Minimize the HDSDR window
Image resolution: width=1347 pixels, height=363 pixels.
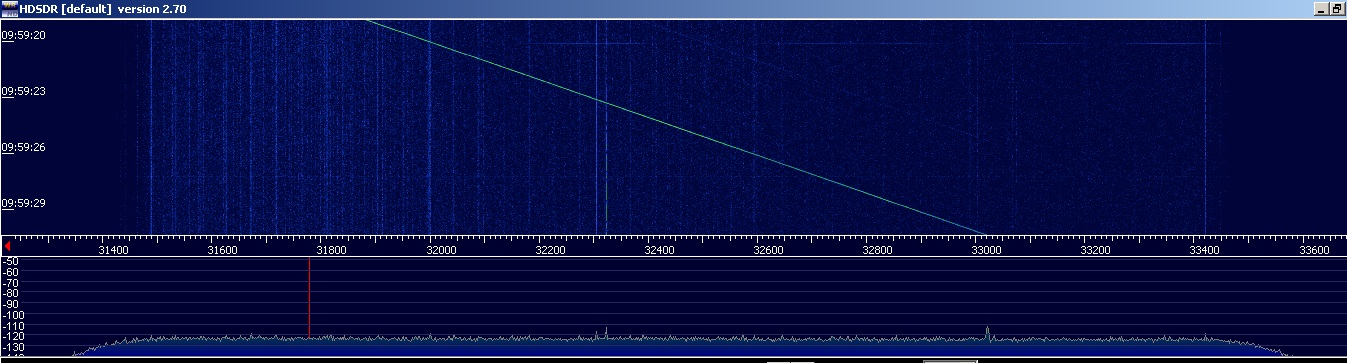[x=1321, y=9]
